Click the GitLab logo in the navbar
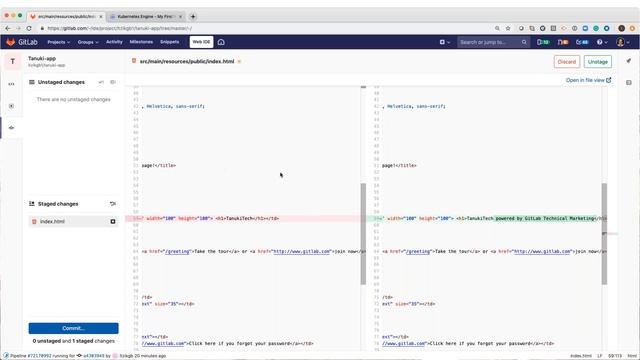640x360 pixels. click(22, 42)
